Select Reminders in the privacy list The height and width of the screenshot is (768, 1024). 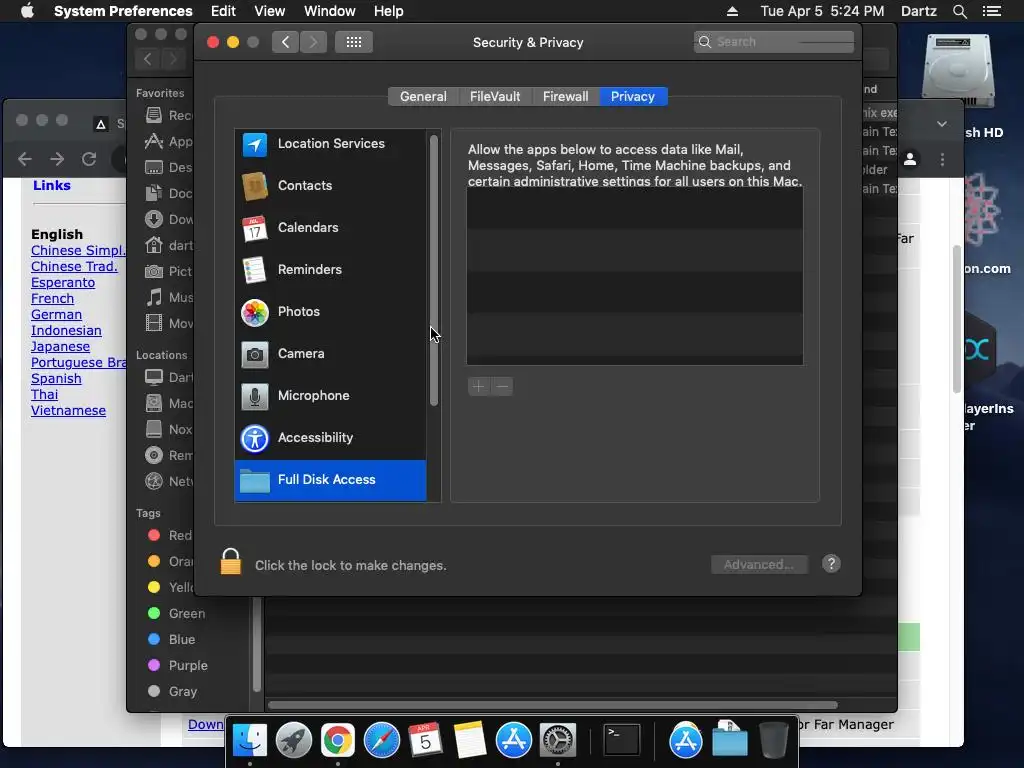[x=330, y=269]
